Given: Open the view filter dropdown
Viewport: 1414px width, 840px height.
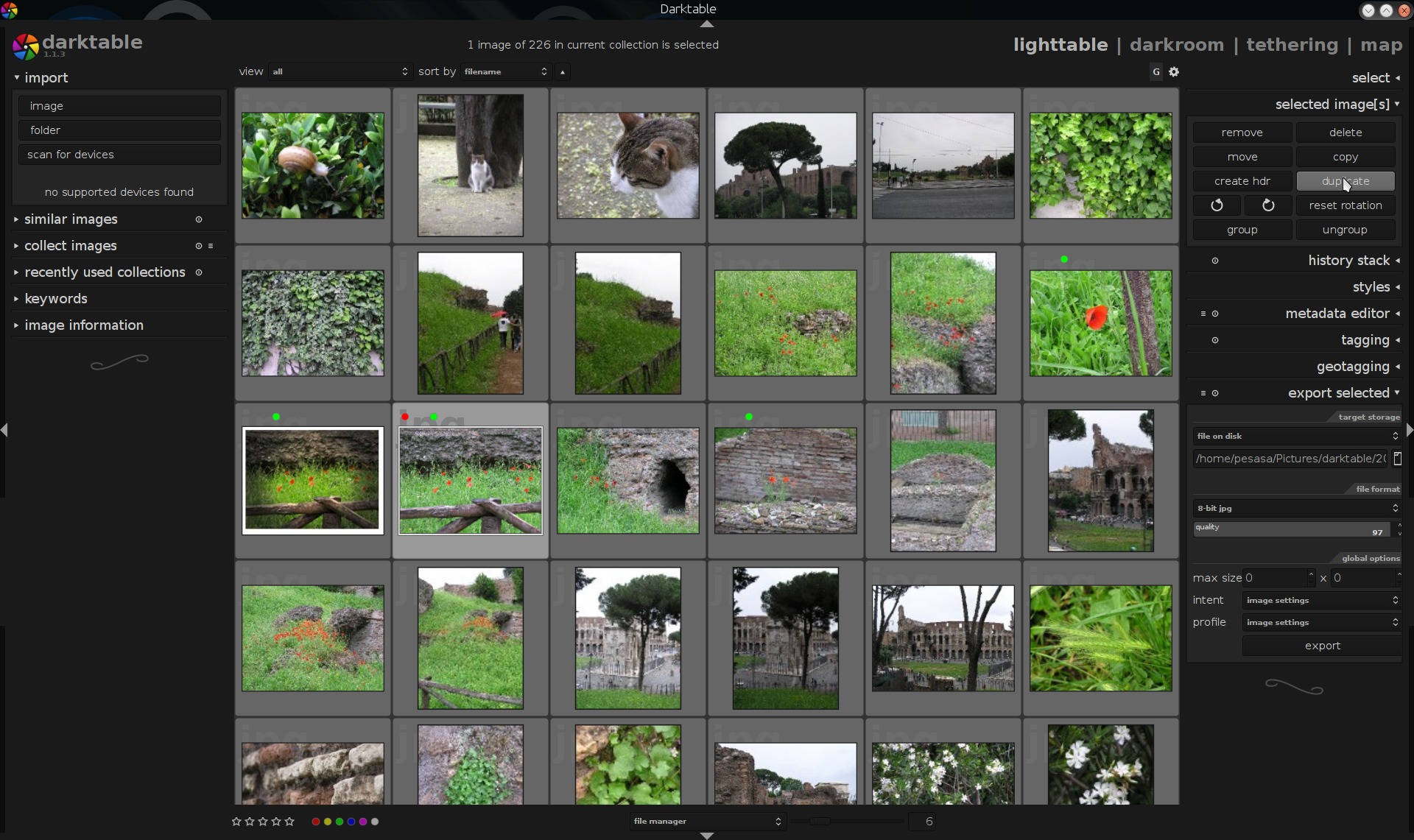Looking at the screenshot, I should (x=340, y=71).
